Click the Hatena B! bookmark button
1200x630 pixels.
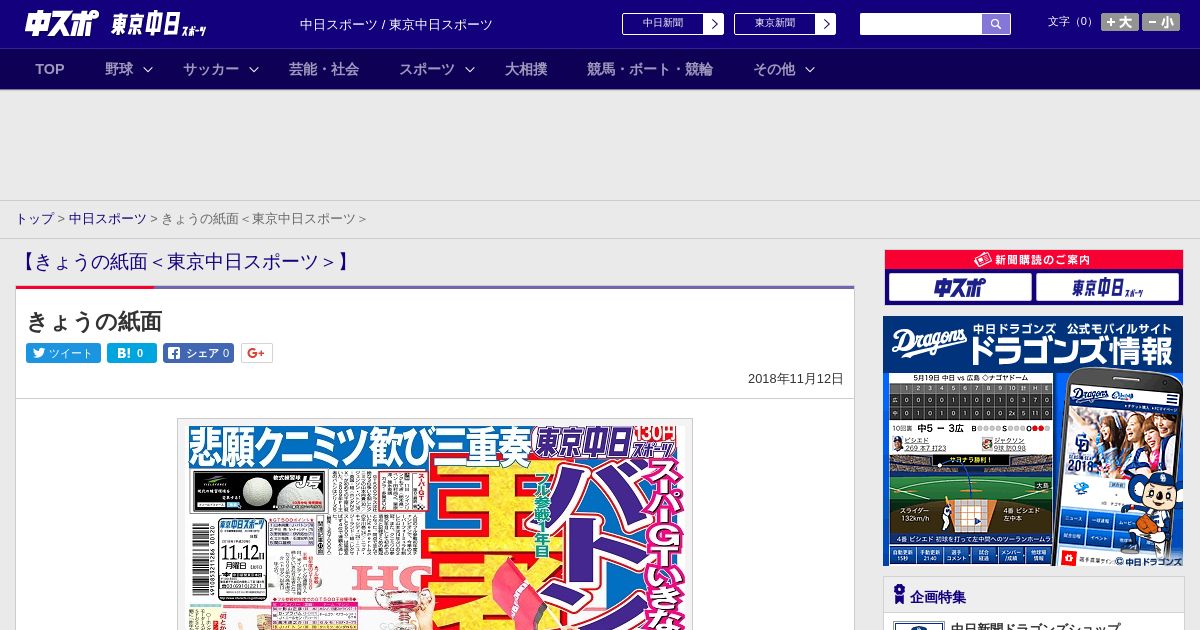tap(132, 353)
